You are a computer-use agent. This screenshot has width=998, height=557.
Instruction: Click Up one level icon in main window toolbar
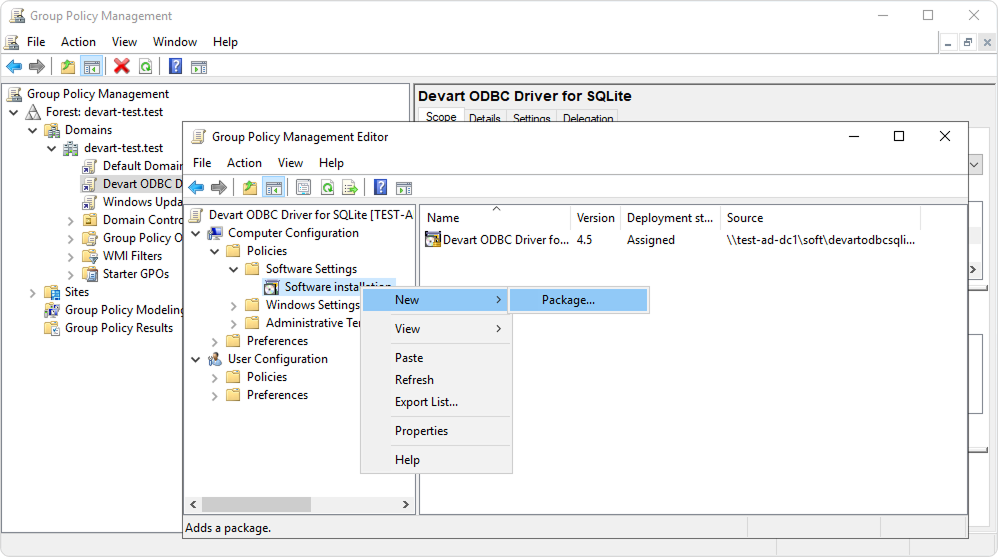coord(67,66)
